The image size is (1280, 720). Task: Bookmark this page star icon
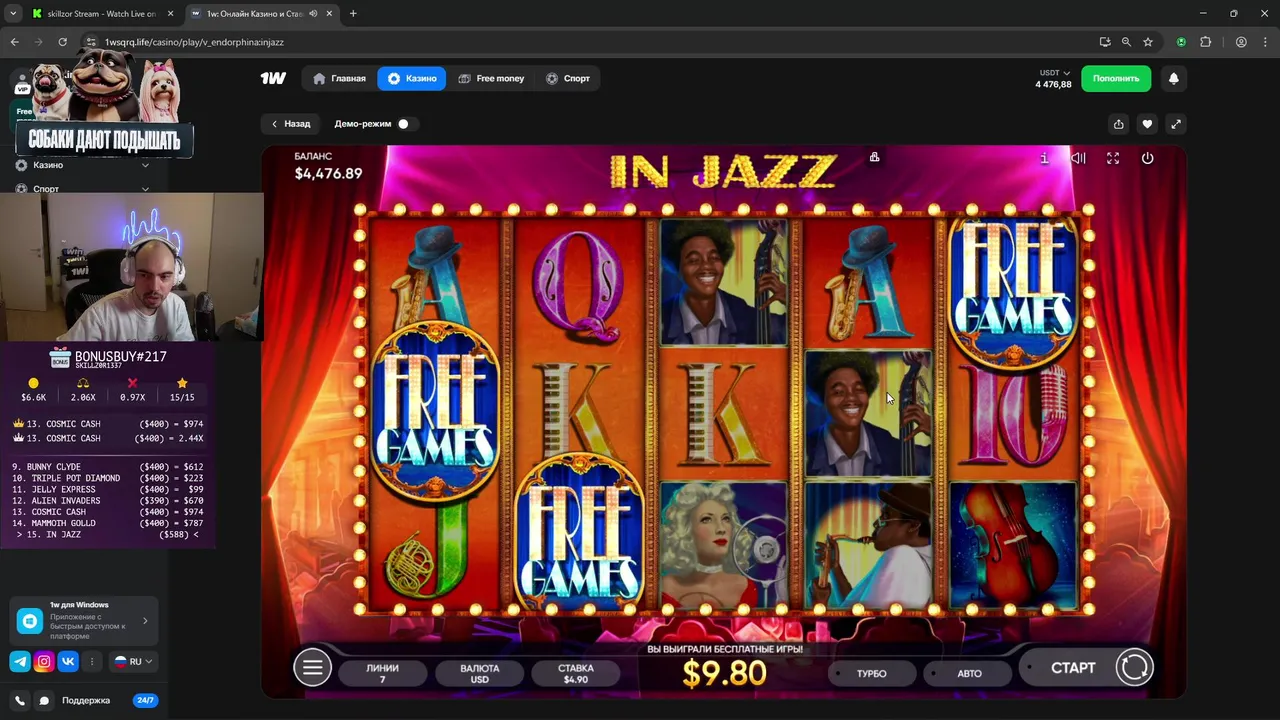point(1148,42)
